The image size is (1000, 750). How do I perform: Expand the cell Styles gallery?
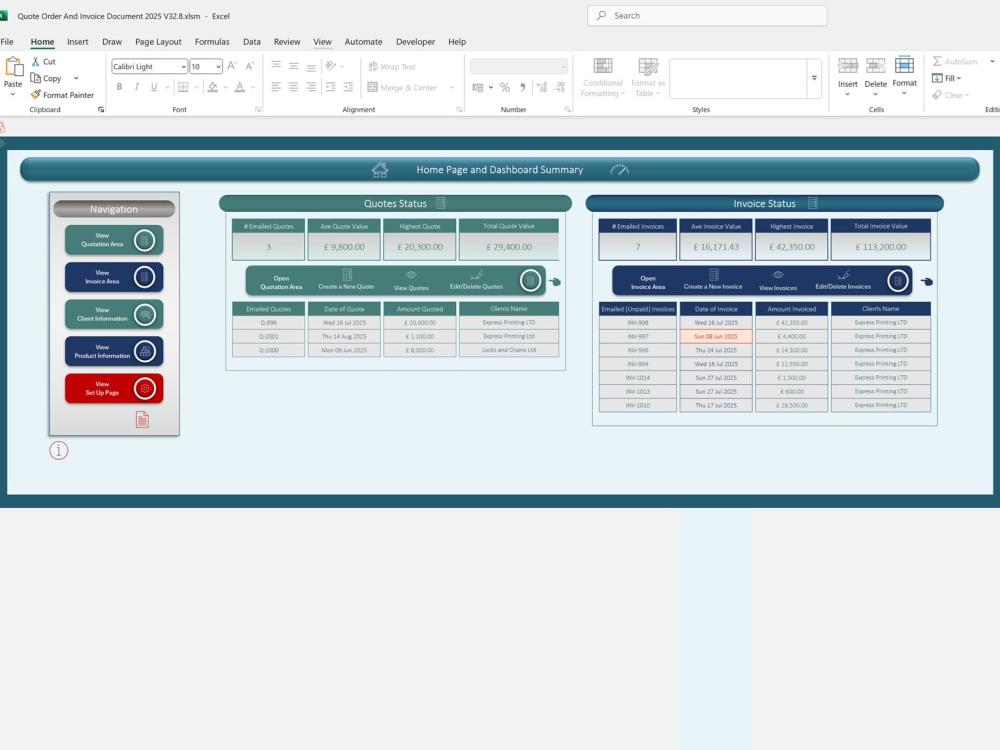coord(814,78)
